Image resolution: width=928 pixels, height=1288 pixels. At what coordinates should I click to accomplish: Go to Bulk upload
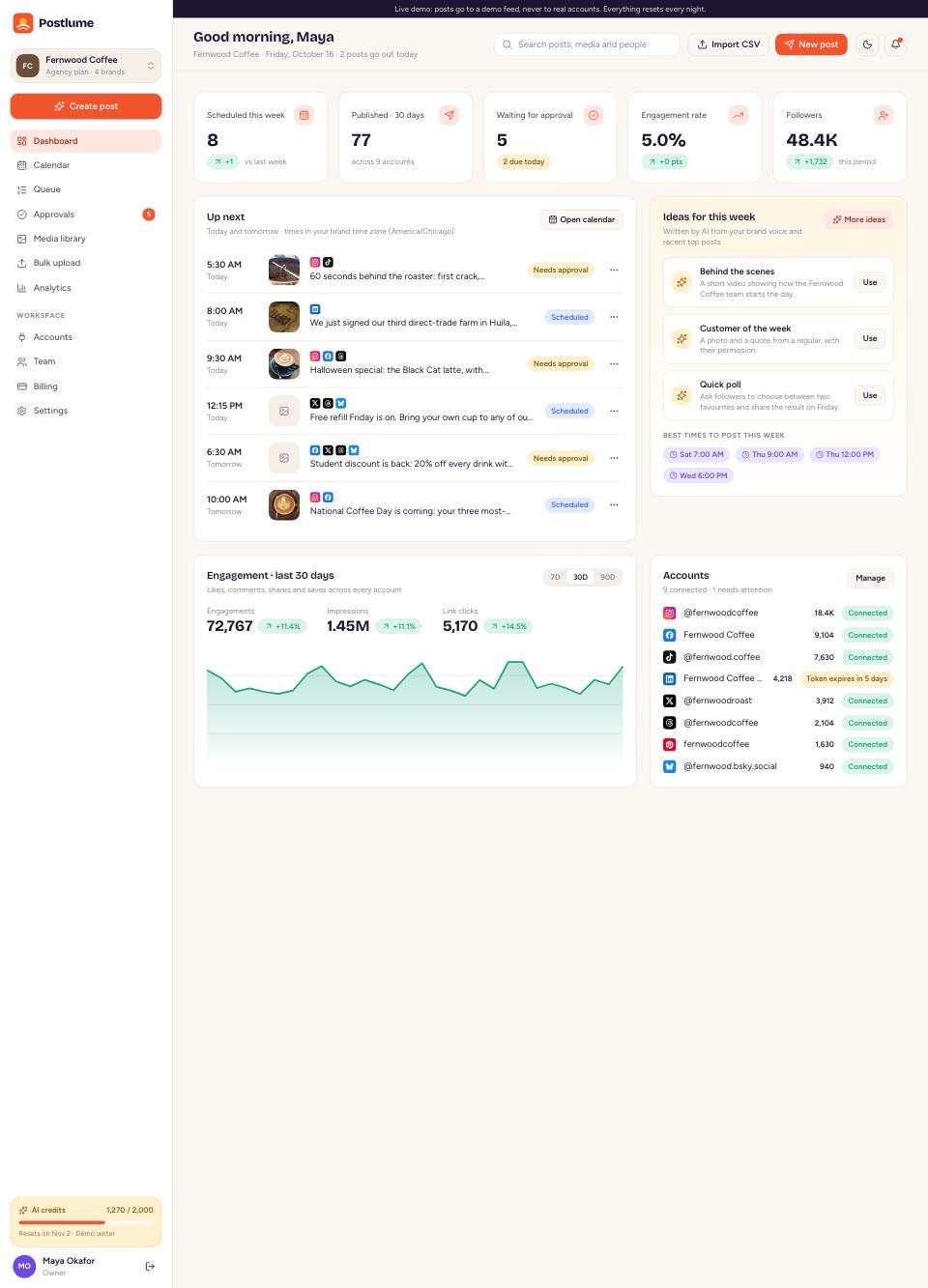[x=86, y=263]
